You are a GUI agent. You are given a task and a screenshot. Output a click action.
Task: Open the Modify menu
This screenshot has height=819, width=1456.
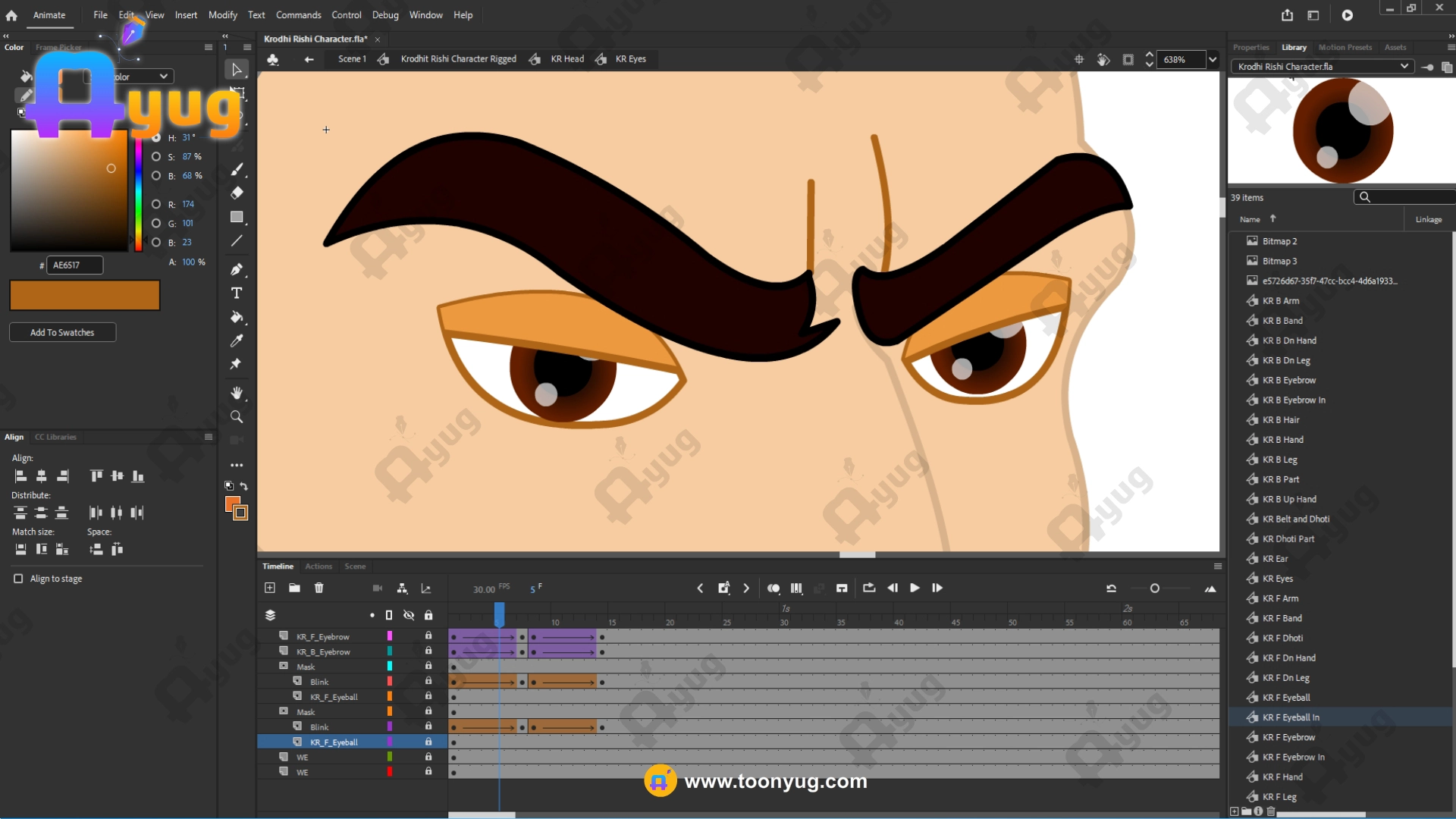coord(222,15)
